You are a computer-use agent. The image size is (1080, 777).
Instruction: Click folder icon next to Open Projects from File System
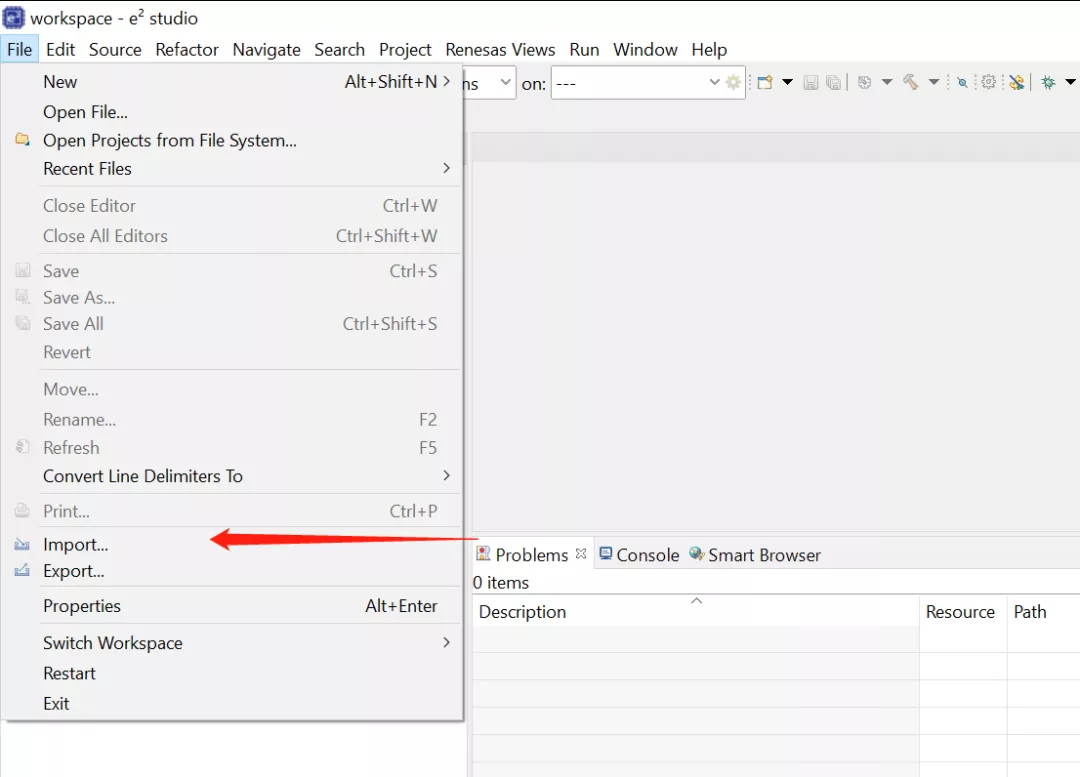22,140
